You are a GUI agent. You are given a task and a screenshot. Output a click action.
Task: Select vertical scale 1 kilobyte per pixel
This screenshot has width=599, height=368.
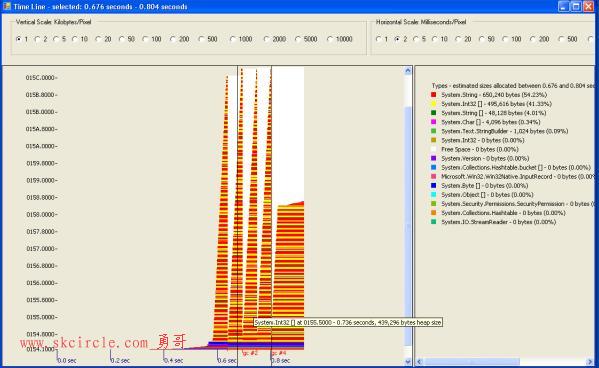pyautogui.click(x=18, y=39)
